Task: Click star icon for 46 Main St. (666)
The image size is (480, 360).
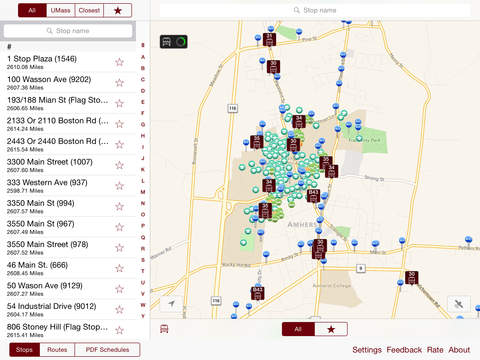Action: point(119,268)
